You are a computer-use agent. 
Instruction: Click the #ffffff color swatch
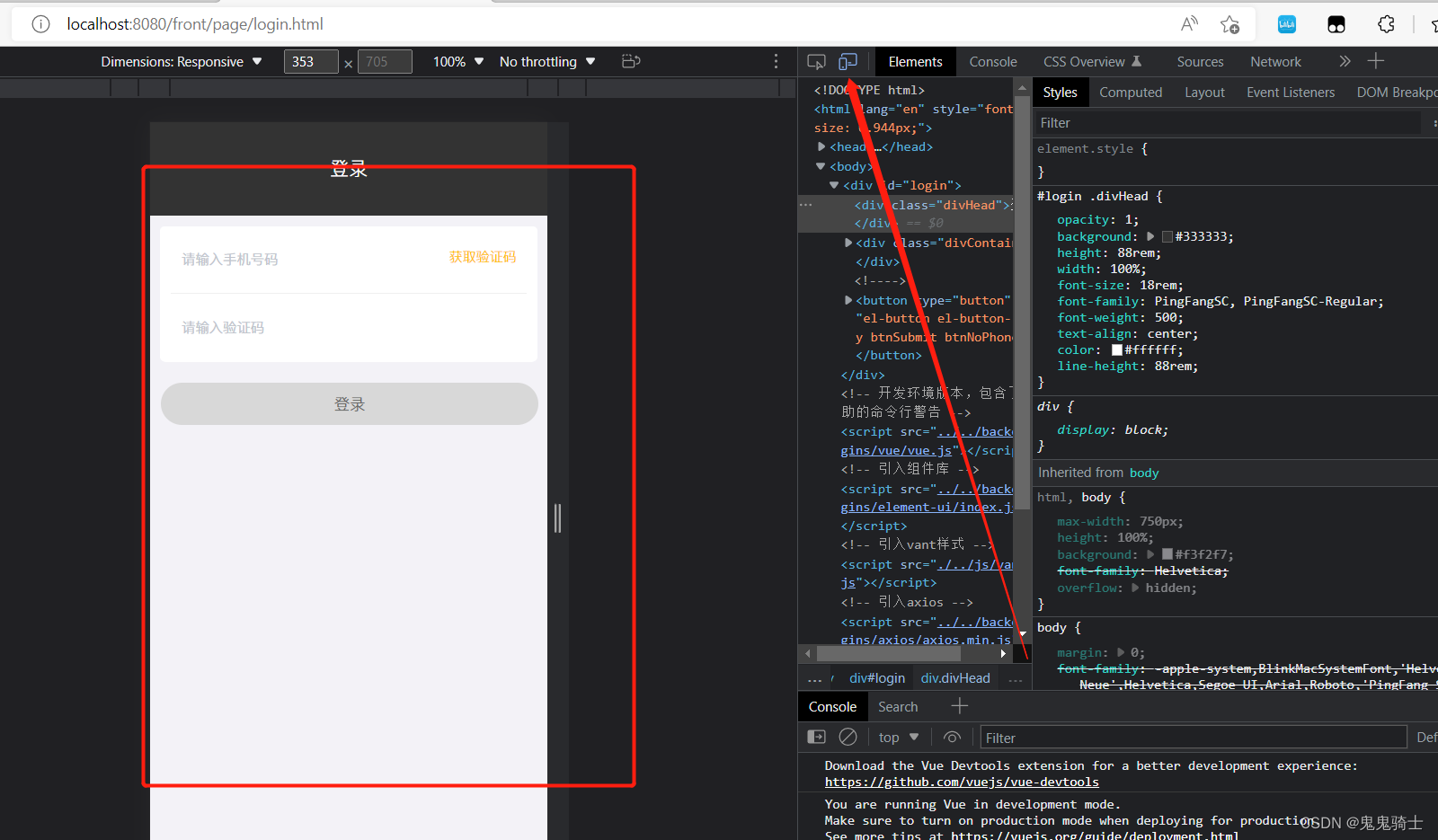click(1117, 349)
